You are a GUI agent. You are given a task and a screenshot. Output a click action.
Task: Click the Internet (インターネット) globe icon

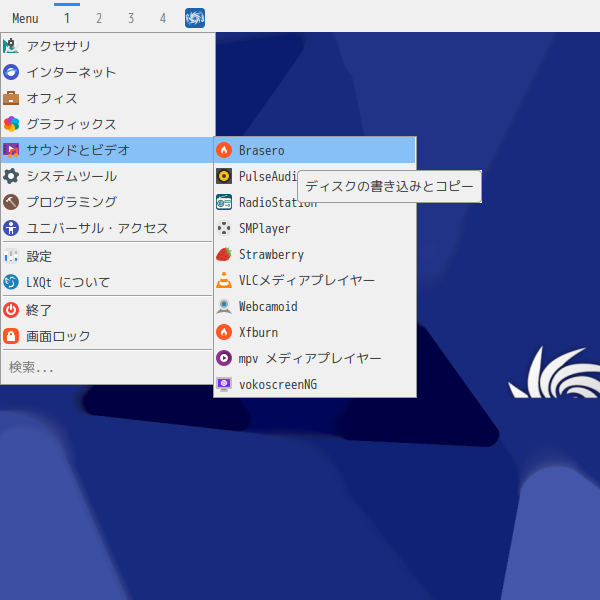point(11,72)
